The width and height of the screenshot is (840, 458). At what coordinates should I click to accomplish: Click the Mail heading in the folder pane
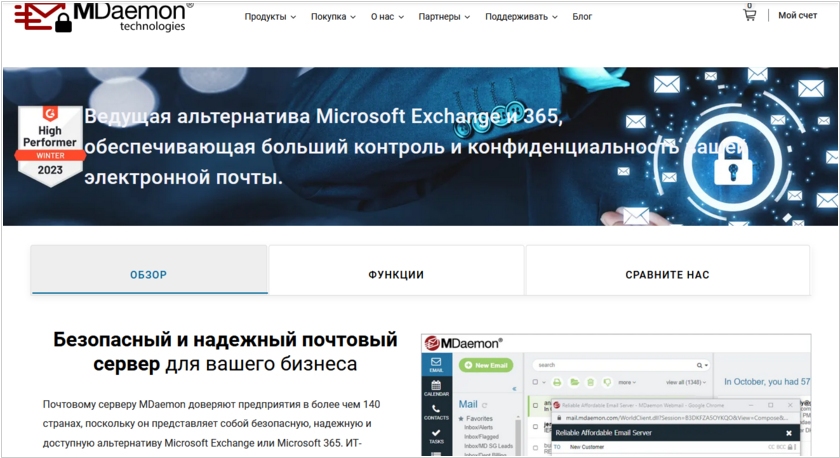coord(468,404)
